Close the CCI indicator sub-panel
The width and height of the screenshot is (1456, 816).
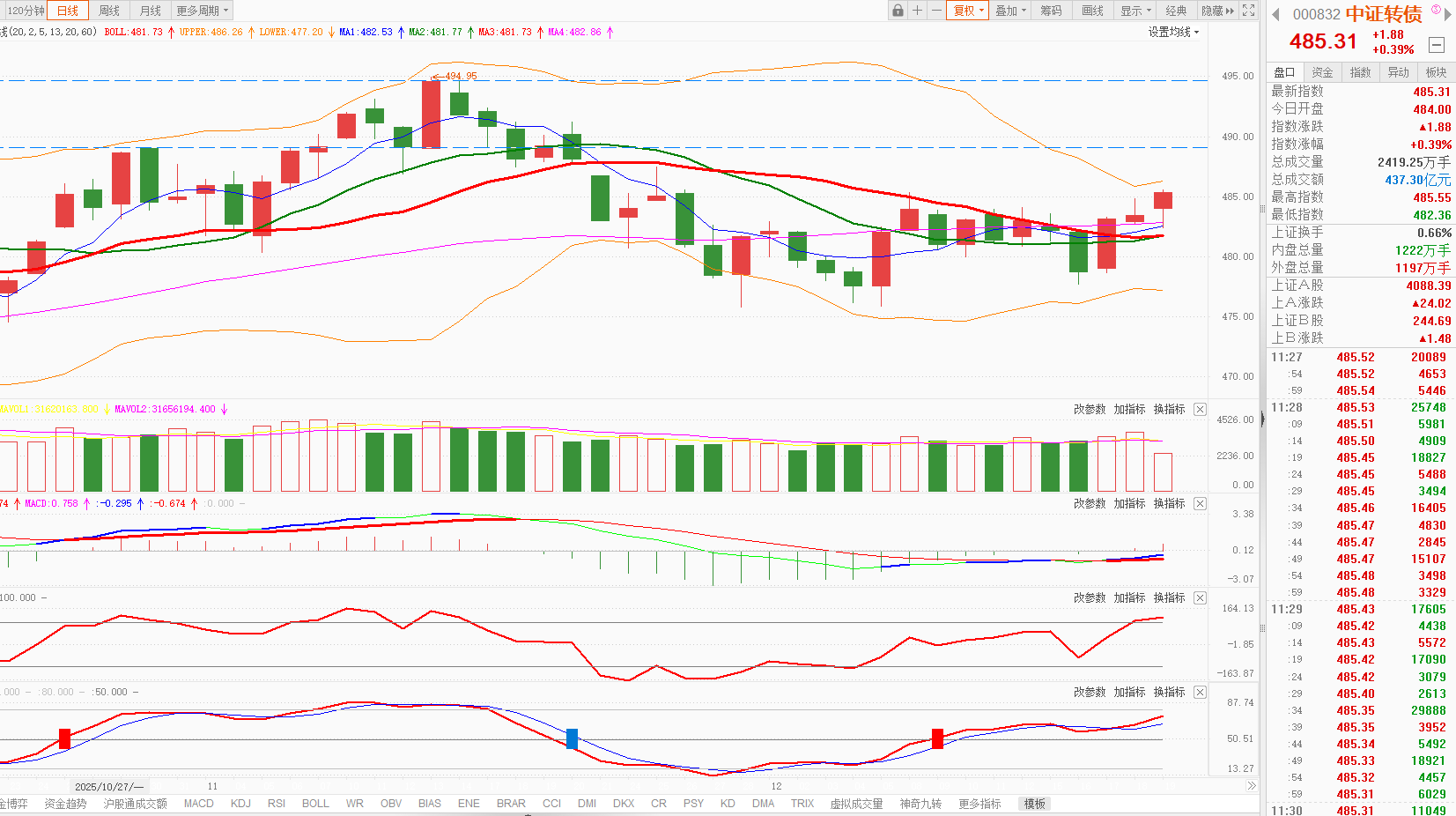coord(1200,598)
